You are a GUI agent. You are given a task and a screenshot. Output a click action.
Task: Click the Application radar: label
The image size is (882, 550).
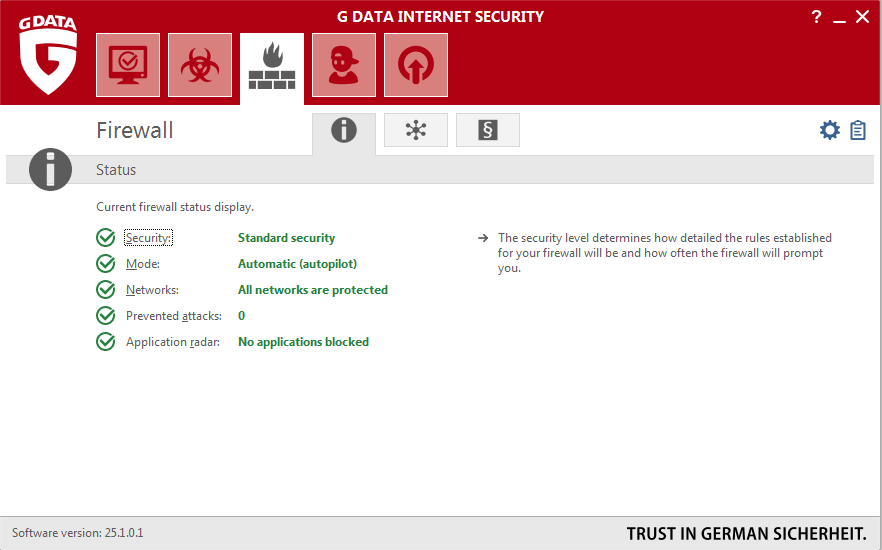coord(173,342)
